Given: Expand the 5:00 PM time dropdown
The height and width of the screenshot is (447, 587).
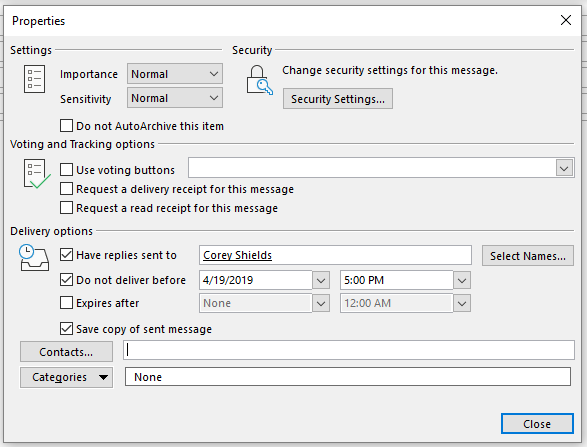Looking at the screenshot, I should click(x=462, y=280).
